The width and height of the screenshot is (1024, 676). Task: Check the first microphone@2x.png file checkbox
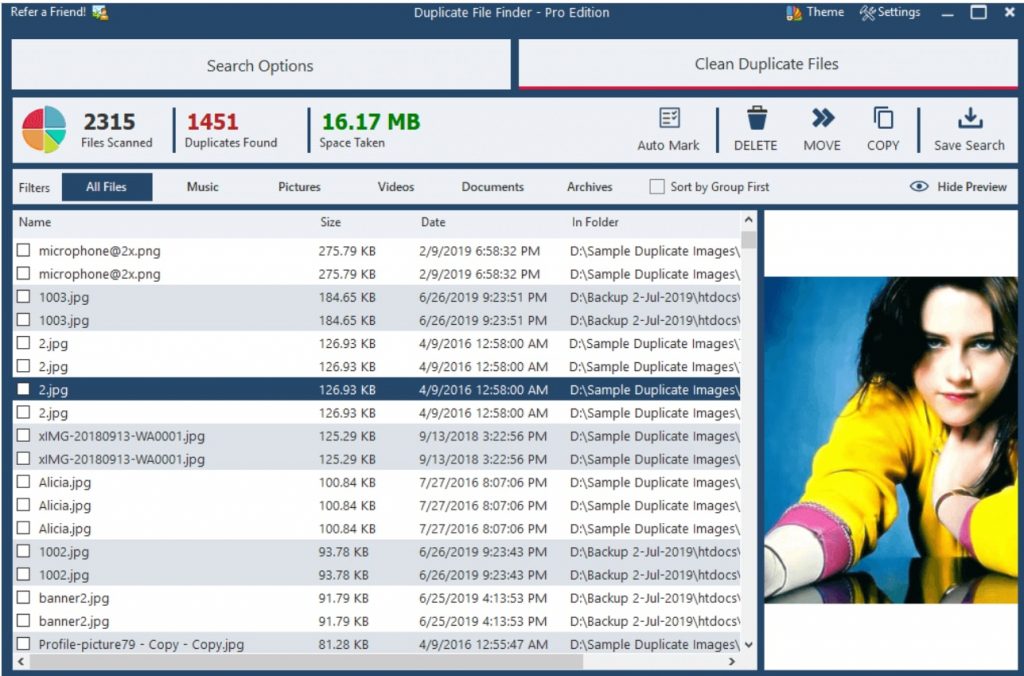pyautogui.click(x=23, y=251)
